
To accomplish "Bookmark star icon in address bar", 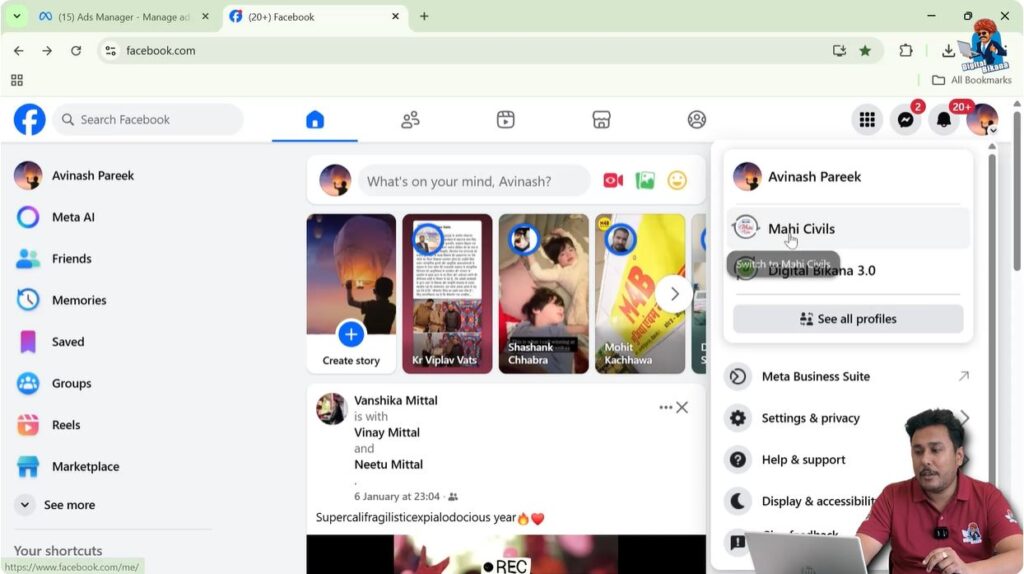I will [865, 50].
